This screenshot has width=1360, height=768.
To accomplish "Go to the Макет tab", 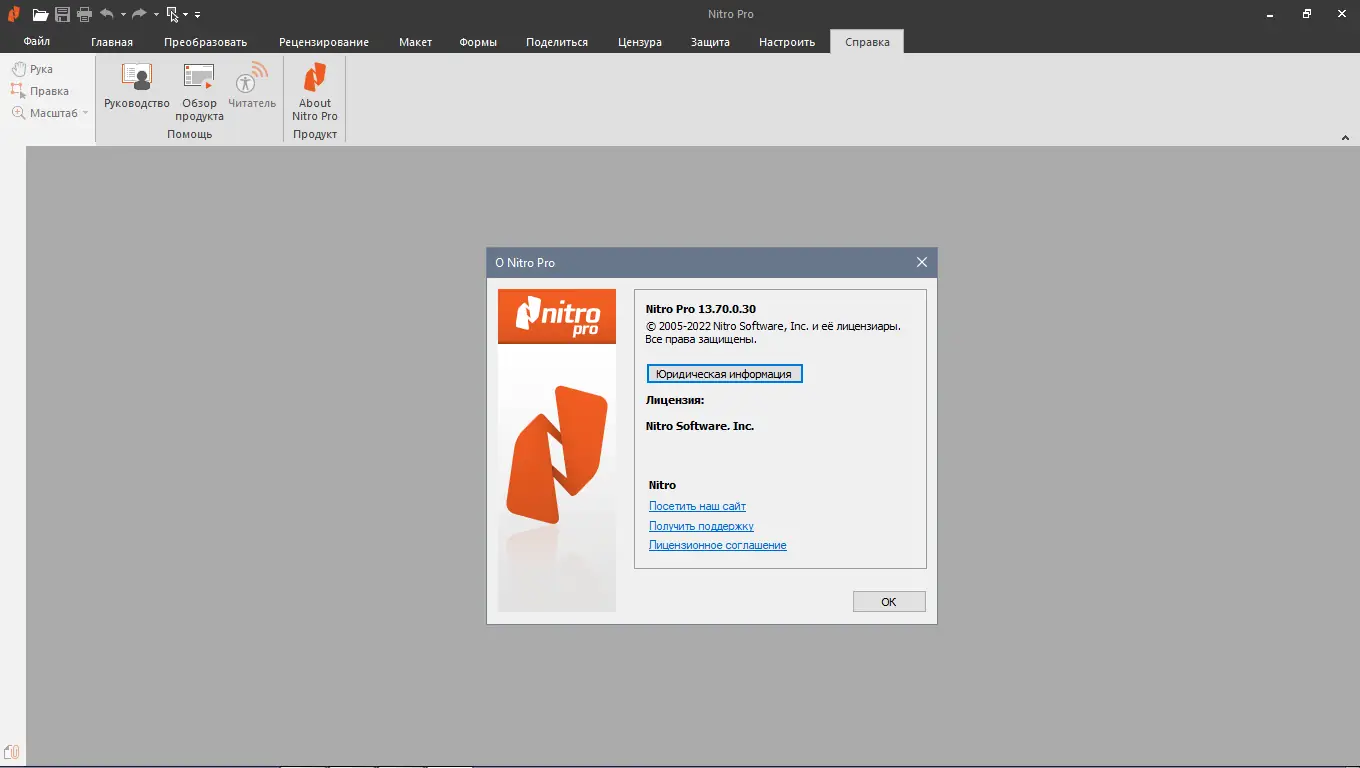I will [415, 42].
